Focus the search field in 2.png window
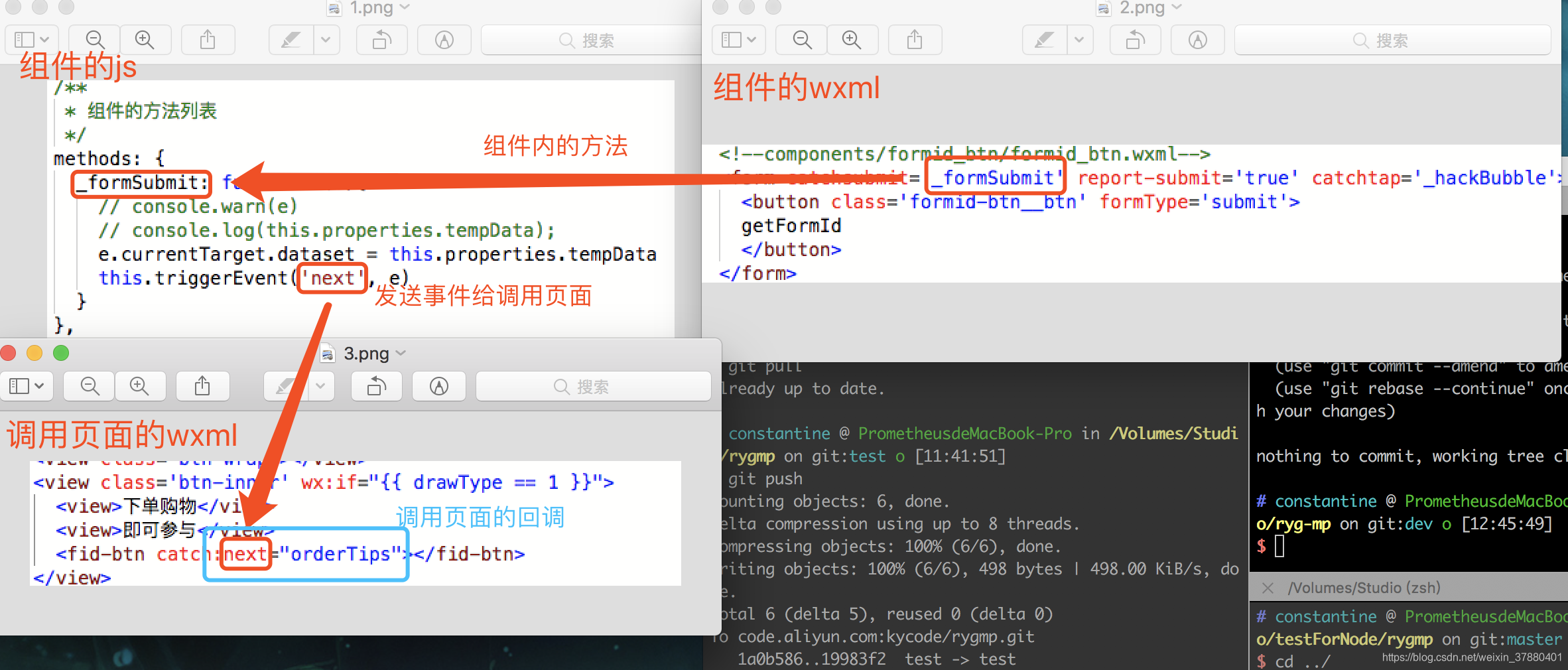Screen dimensions: 1568x670 click(1393, 40)
